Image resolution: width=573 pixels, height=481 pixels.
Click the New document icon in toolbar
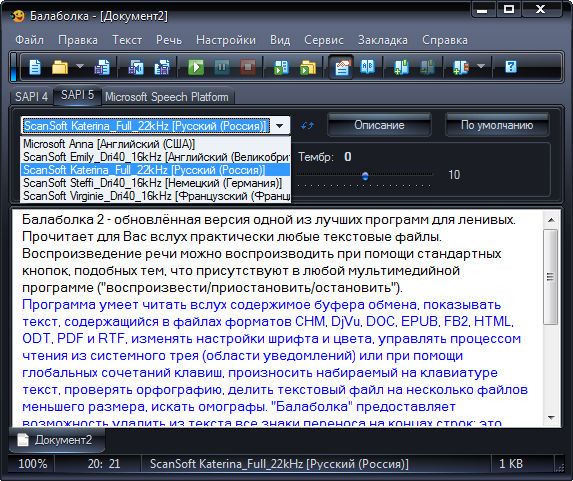[x=35, y=67]
